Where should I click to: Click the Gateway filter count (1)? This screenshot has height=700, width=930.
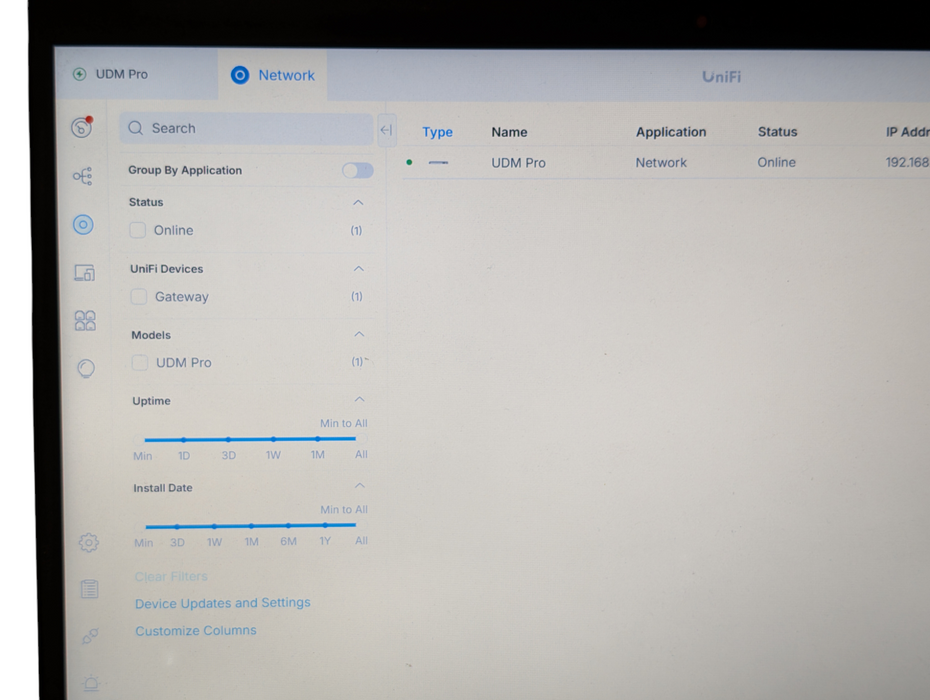[x=356, y=296]
